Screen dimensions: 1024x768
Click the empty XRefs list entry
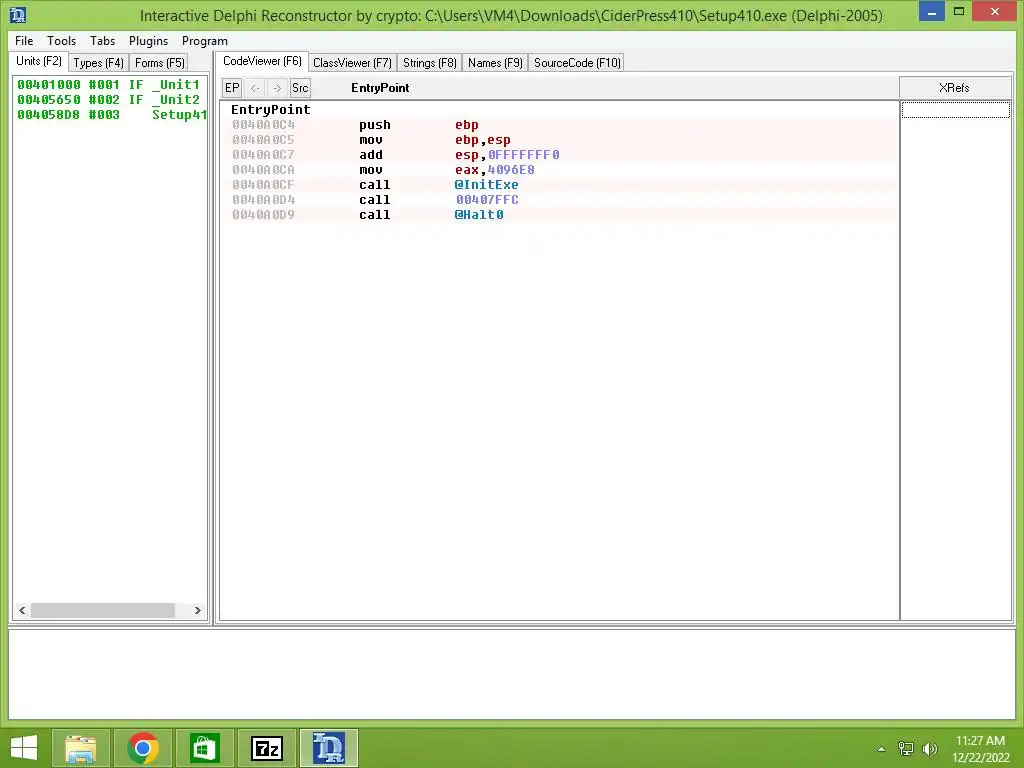[955, 110]
